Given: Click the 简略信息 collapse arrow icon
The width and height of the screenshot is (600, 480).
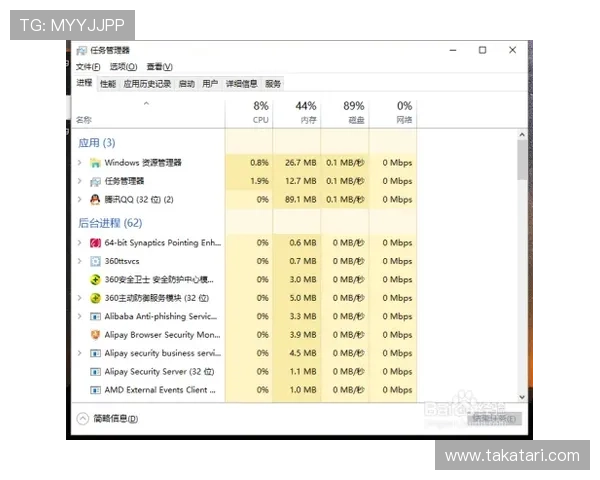Looking at the screenshot, I should pos(83,419).
